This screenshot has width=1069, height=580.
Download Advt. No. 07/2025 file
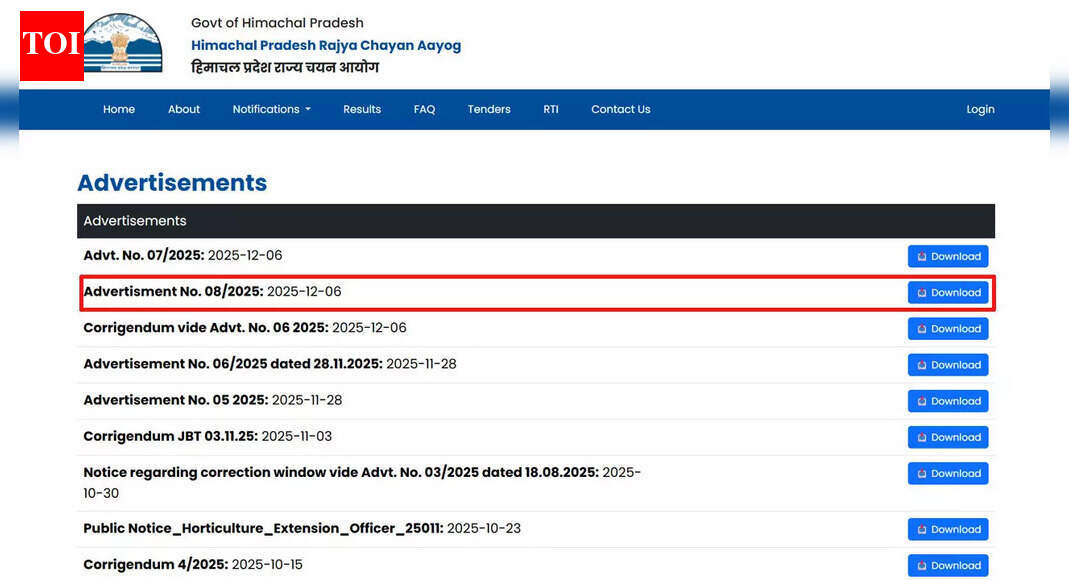(947, 256)
